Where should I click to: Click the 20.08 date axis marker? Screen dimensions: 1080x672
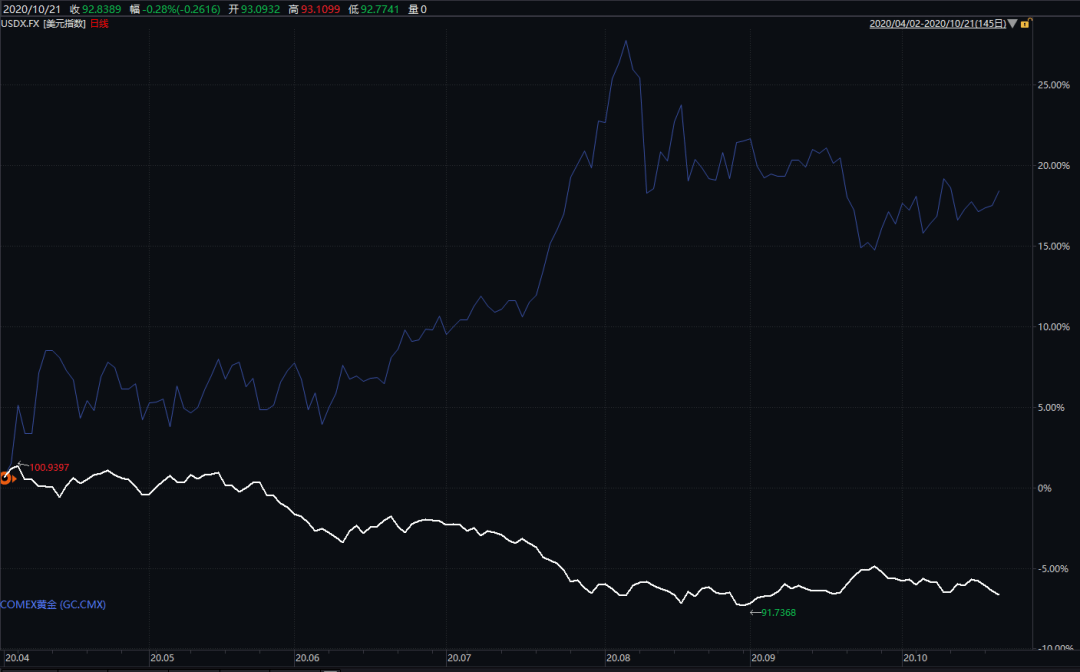618,658
